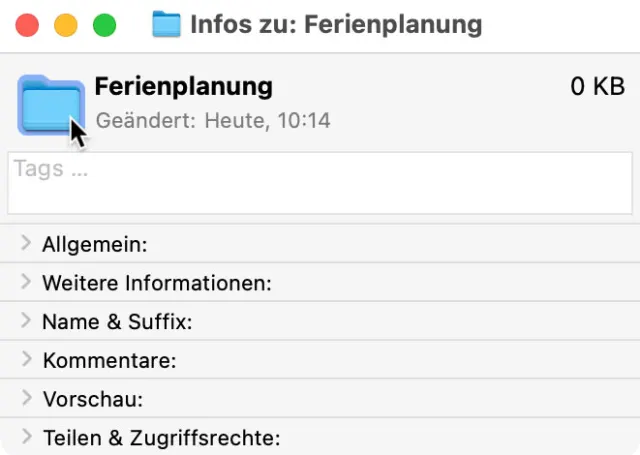
Task: Show the Vorschau section via its chevron
Action: point(26,398)
